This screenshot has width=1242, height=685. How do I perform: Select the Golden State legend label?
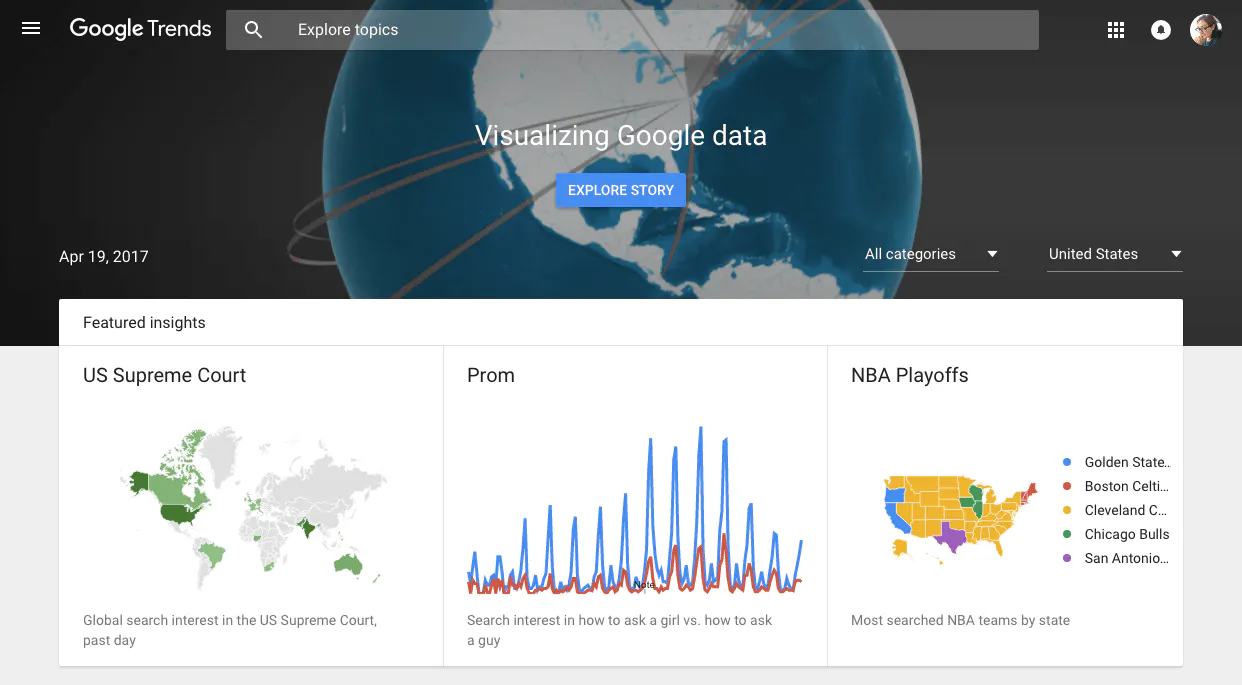(1127, 462)
